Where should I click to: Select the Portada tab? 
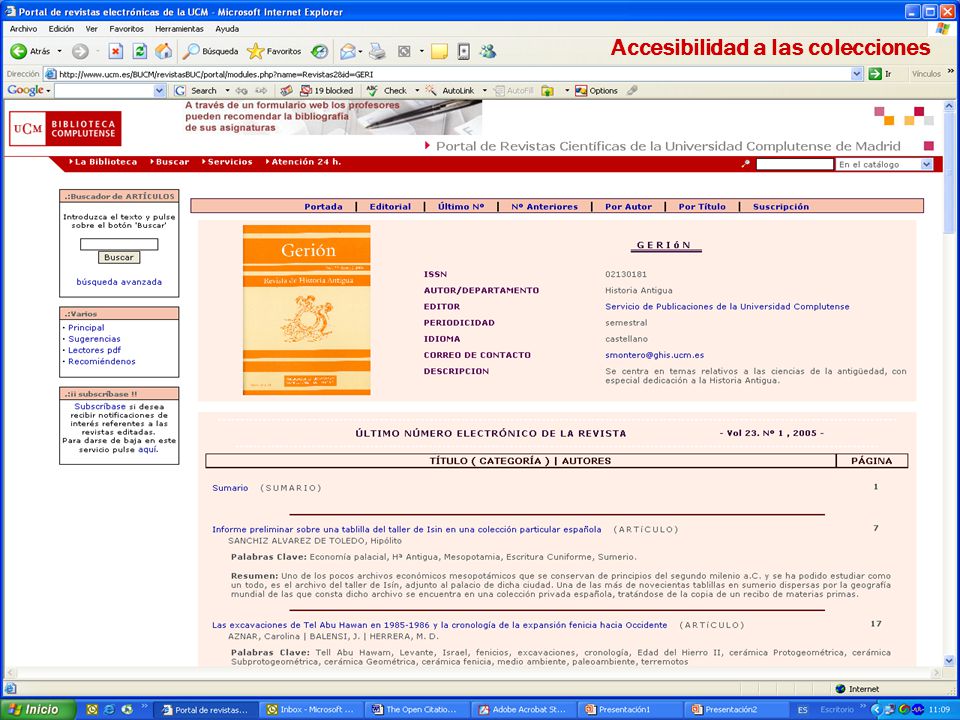click(x=323, y=207)
